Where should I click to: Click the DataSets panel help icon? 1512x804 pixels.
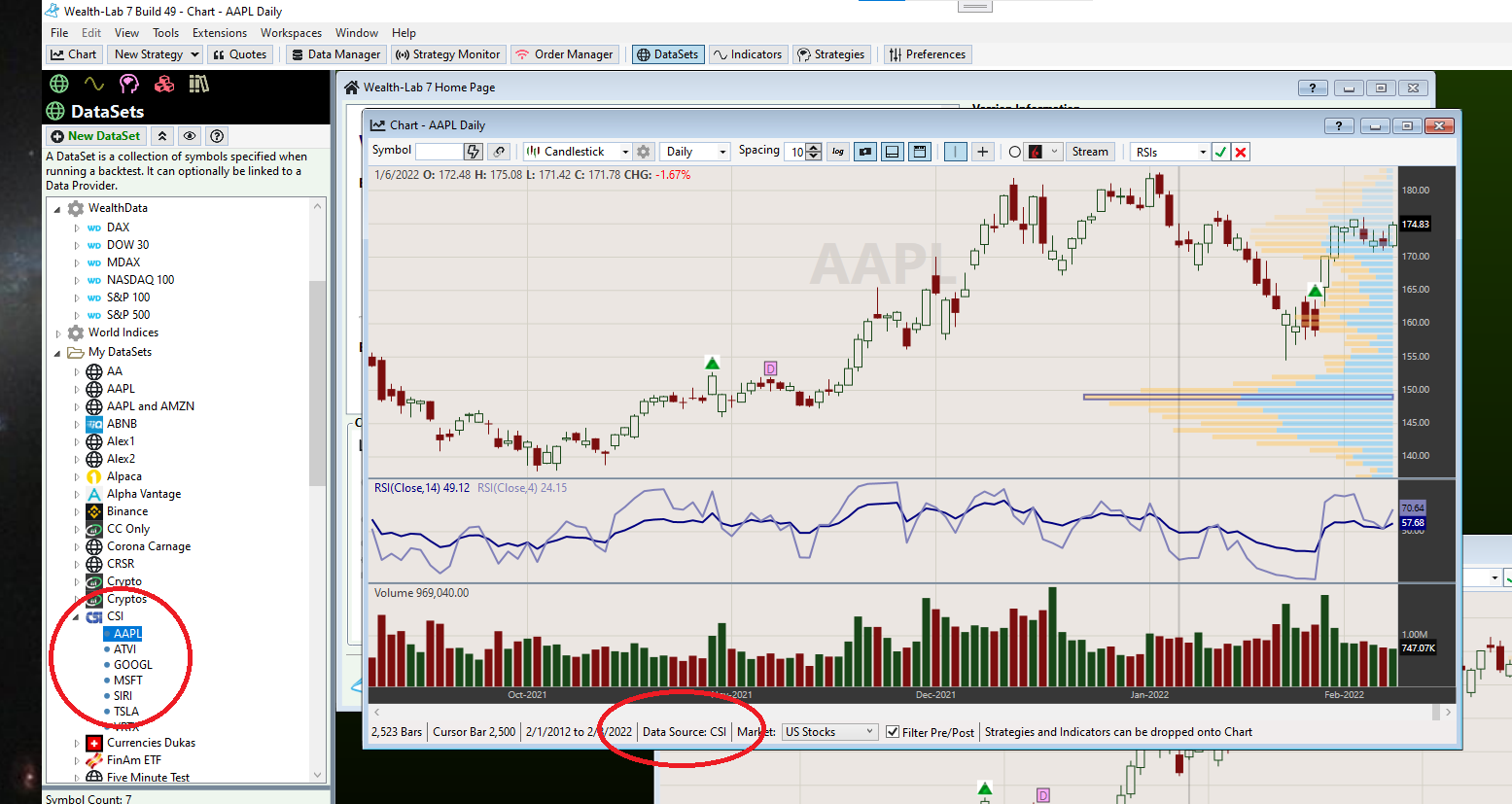tap(217, 136)
